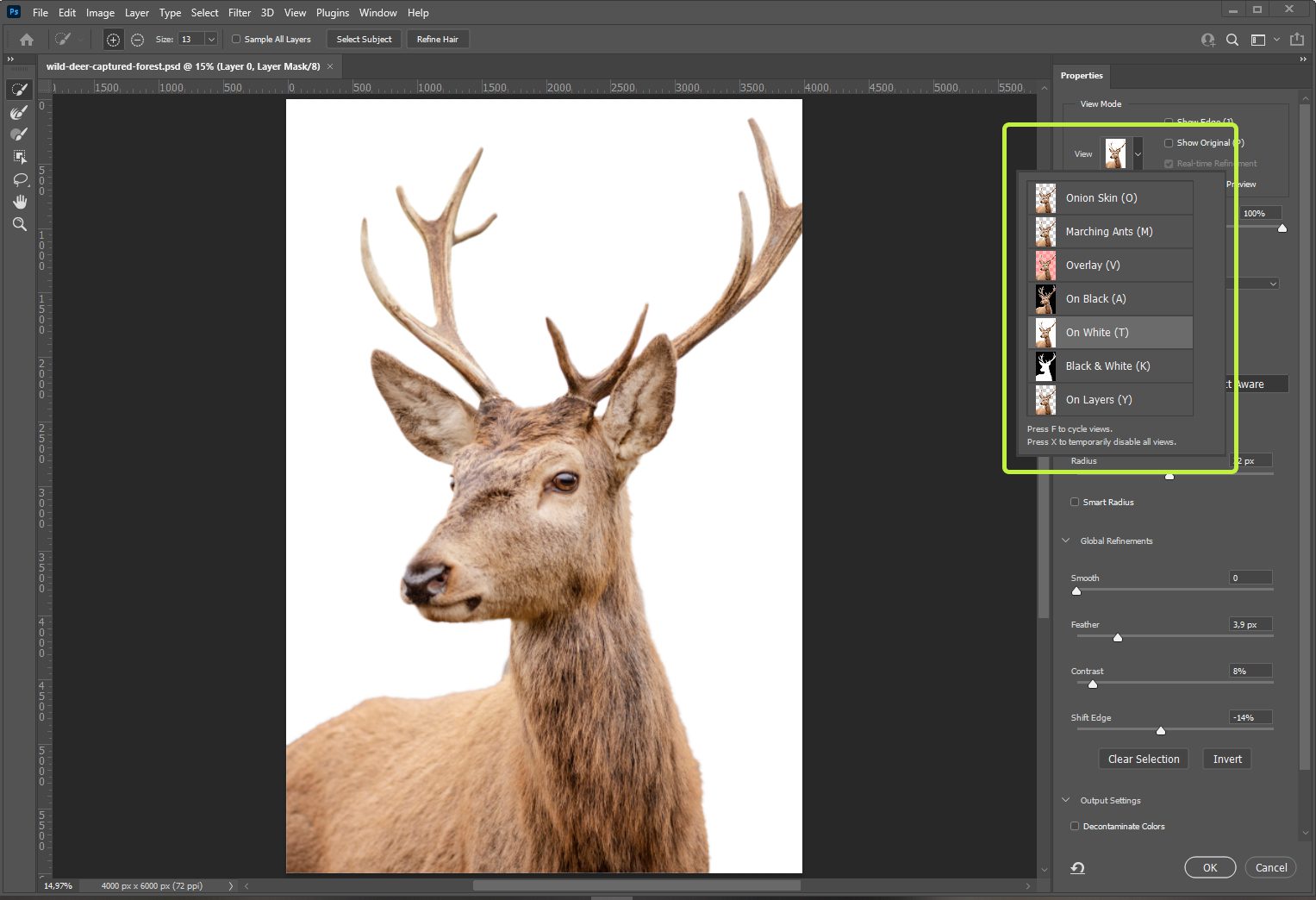Image resolution: width=1316 pixels, height=900 pixels.
Task: Click the Feather value field
Action: click(x=1251, y=624)
